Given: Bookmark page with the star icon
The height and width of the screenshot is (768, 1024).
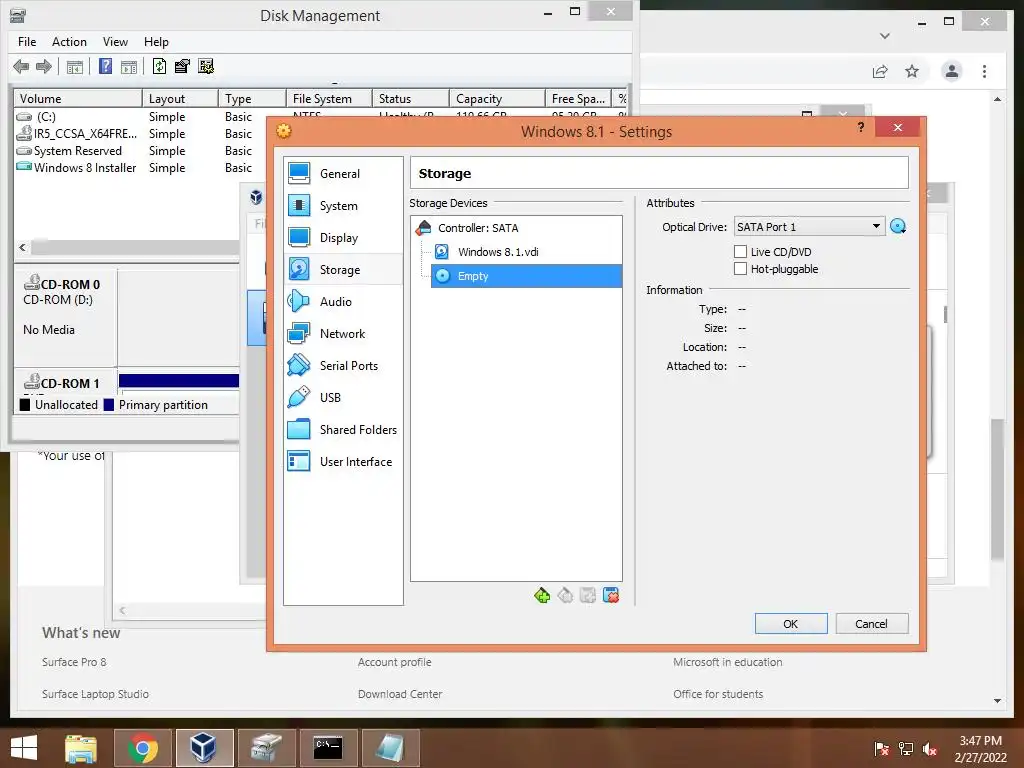Looking at the screenshot, I should pyautogui.click(x=912, y=71).
